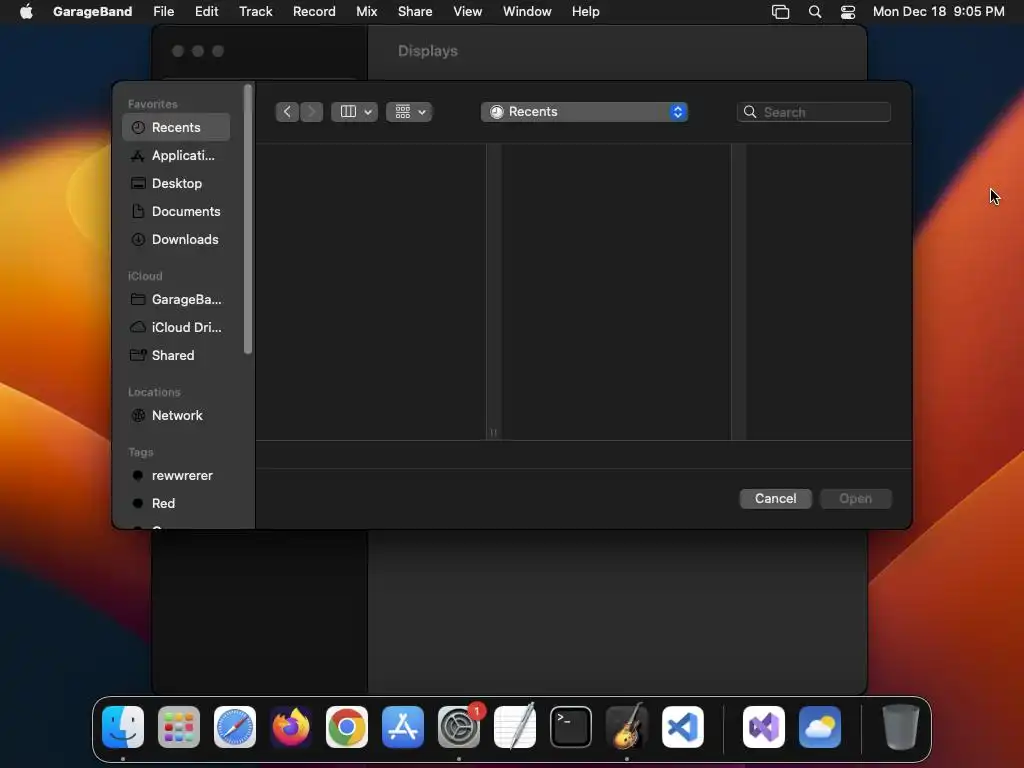The image size is (1024, 768).
Task: Open Finder from the Dock
Action: coord(123,727)
